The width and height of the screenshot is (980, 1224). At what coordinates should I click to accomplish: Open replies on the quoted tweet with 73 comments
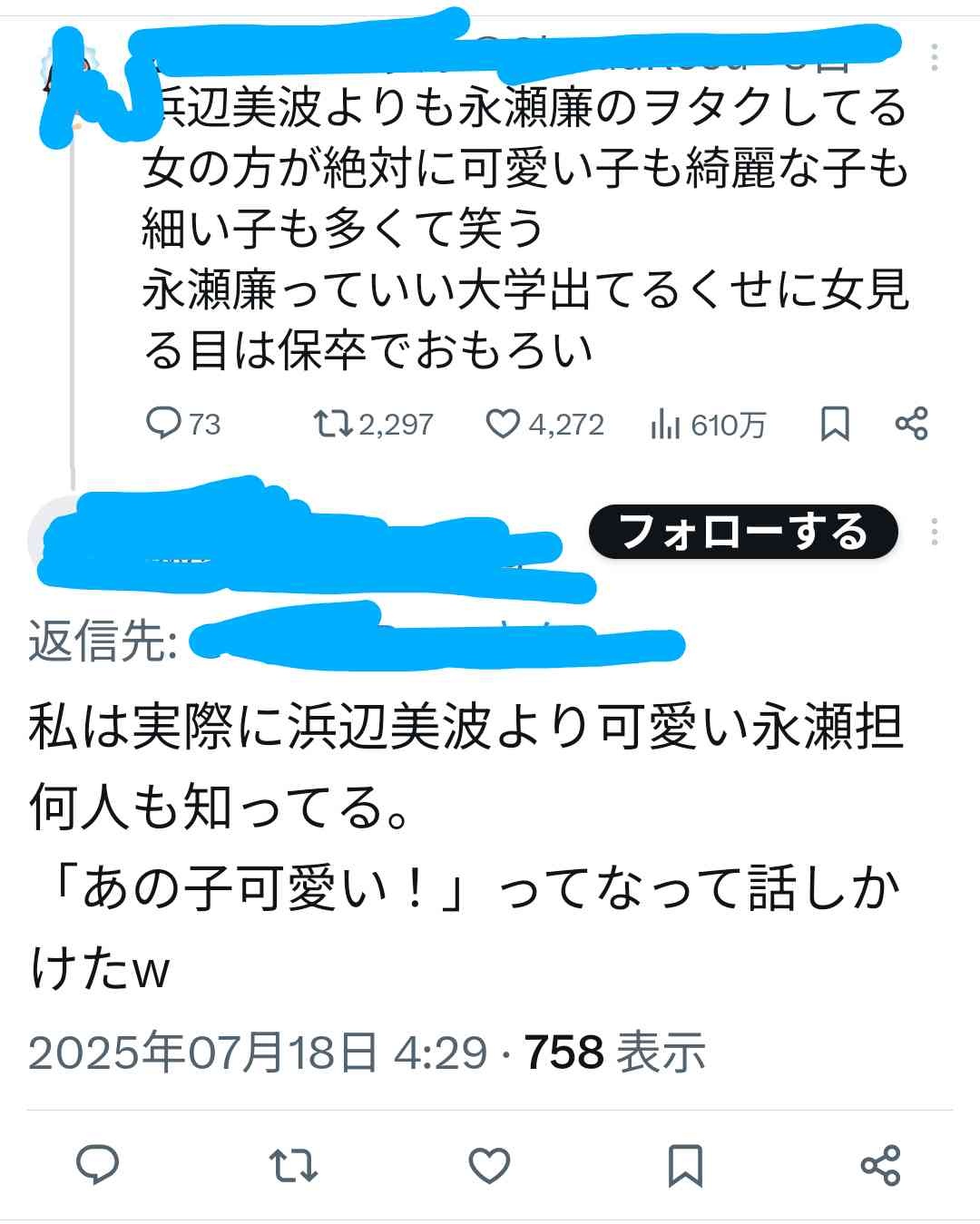point(183,424)
